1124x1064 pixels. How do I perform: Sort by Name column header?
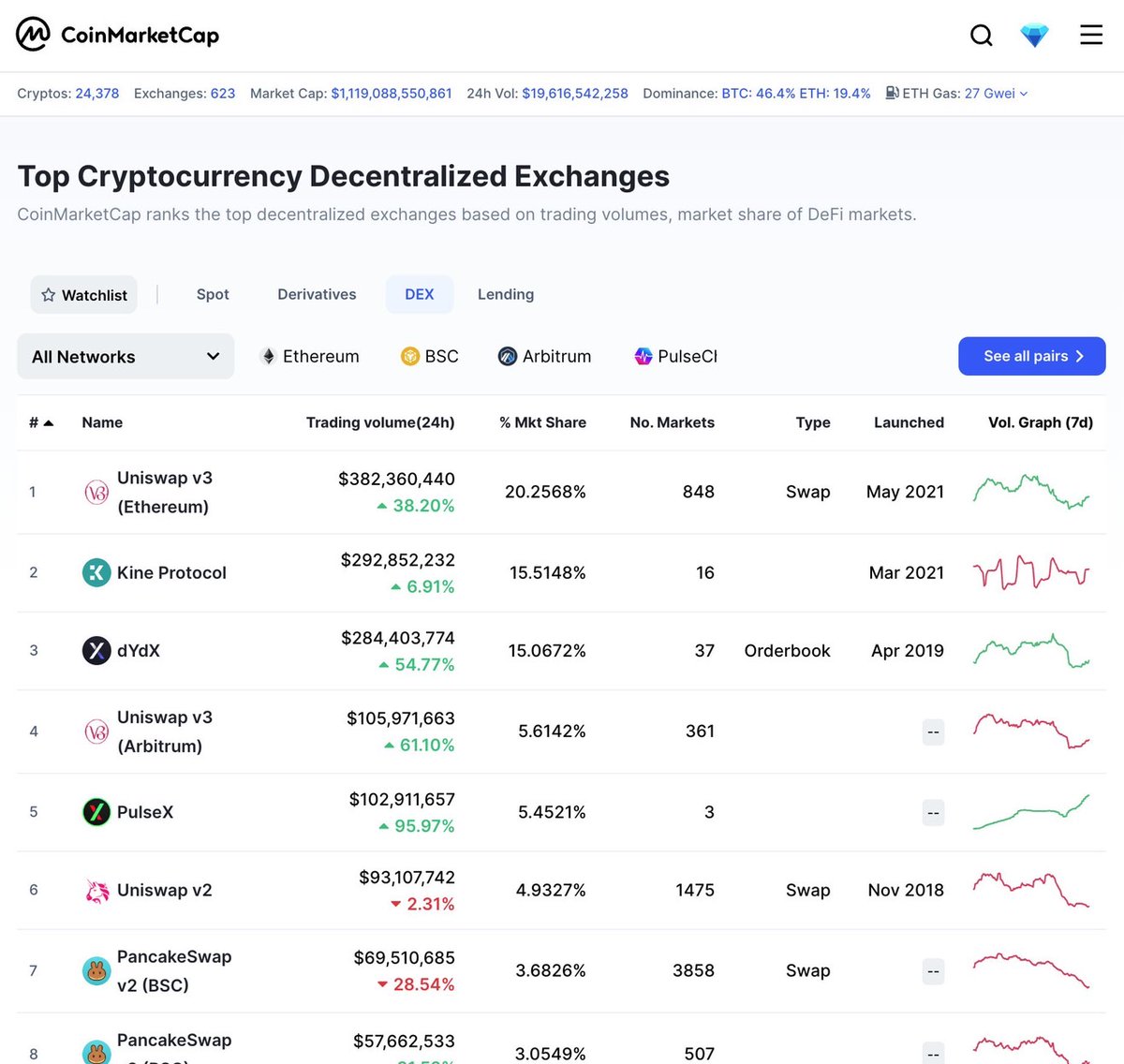[x=102, y=422]
